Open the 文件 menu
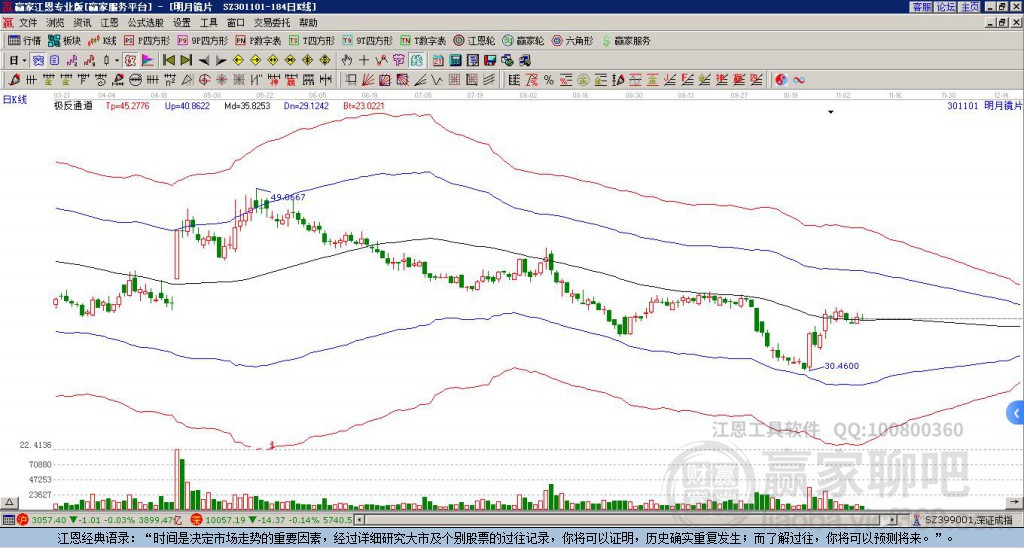 (x=28, y=23)
